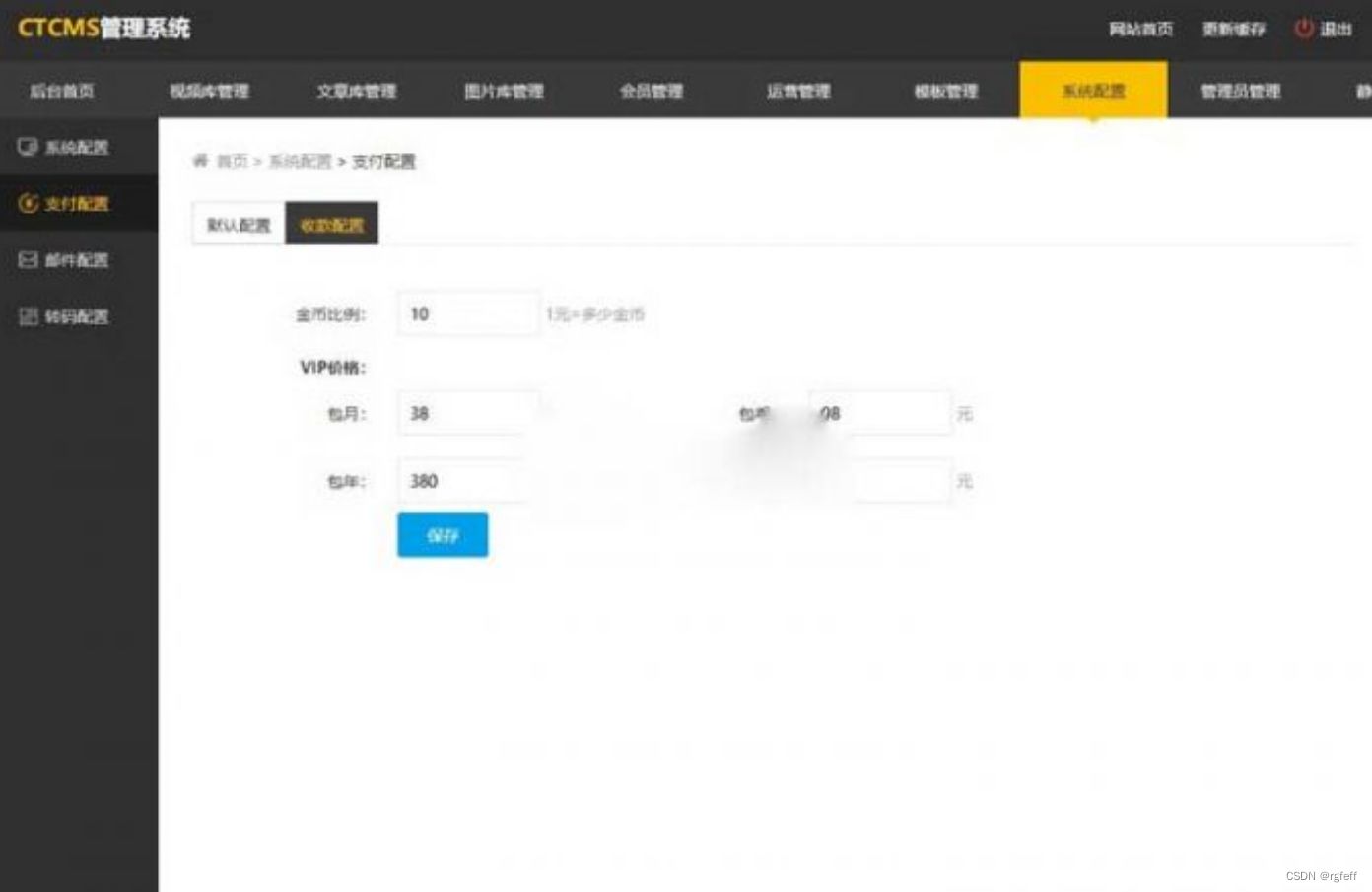The height and width of the screenshot is (892, 1372).
Task: Select the 收款配置 tab
Action: tap(330, 223)
